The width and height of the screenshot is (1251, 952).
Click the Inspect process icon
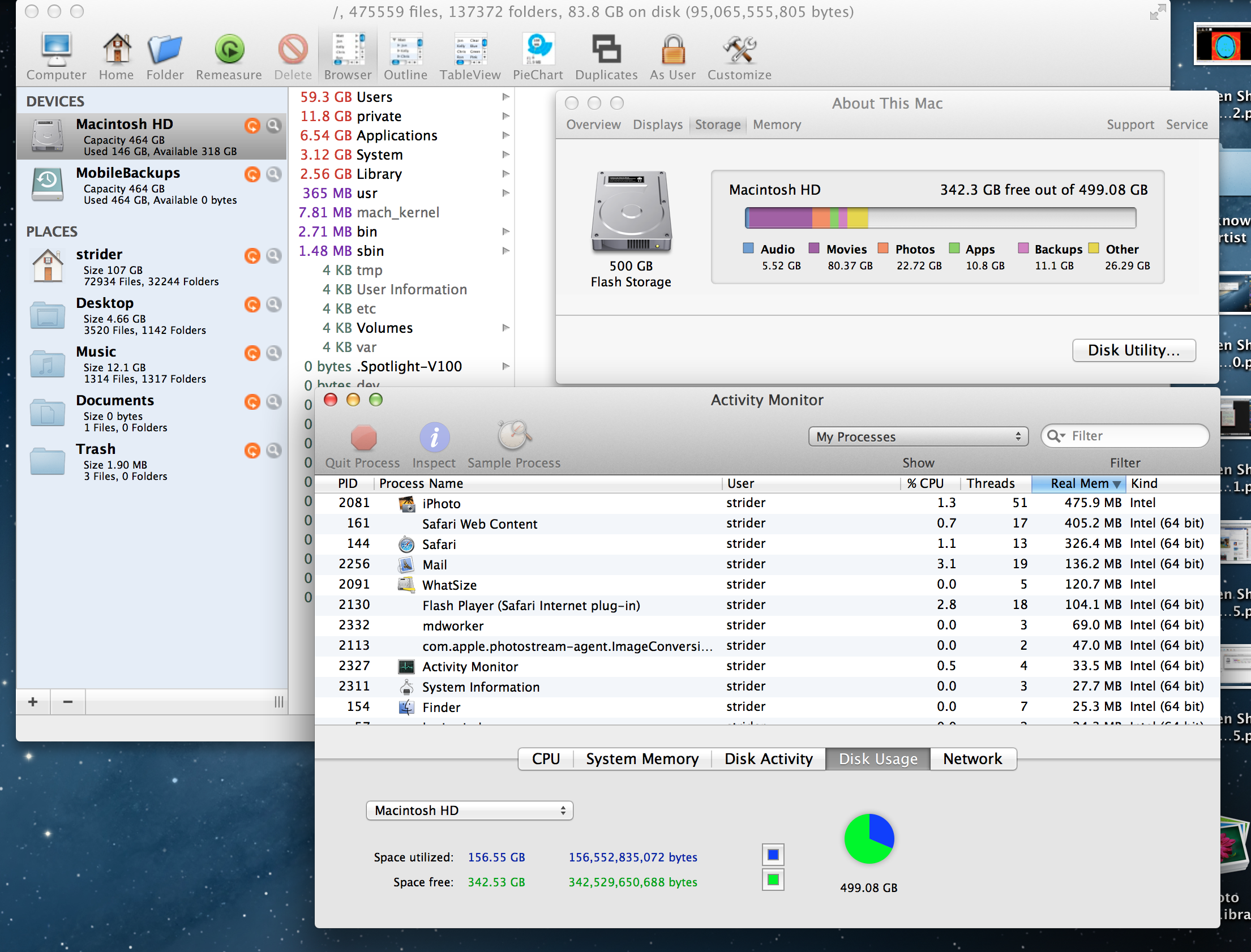coord(434,438)
